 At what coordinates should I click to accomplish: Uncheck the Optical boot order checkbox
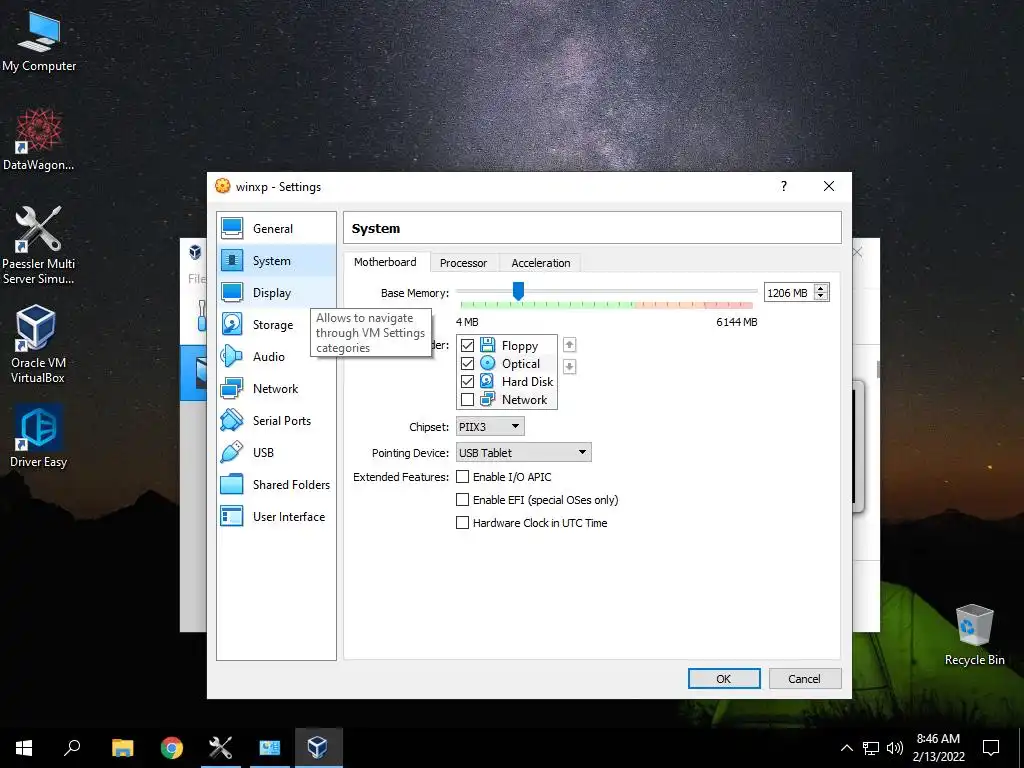[x=468, y=364]
